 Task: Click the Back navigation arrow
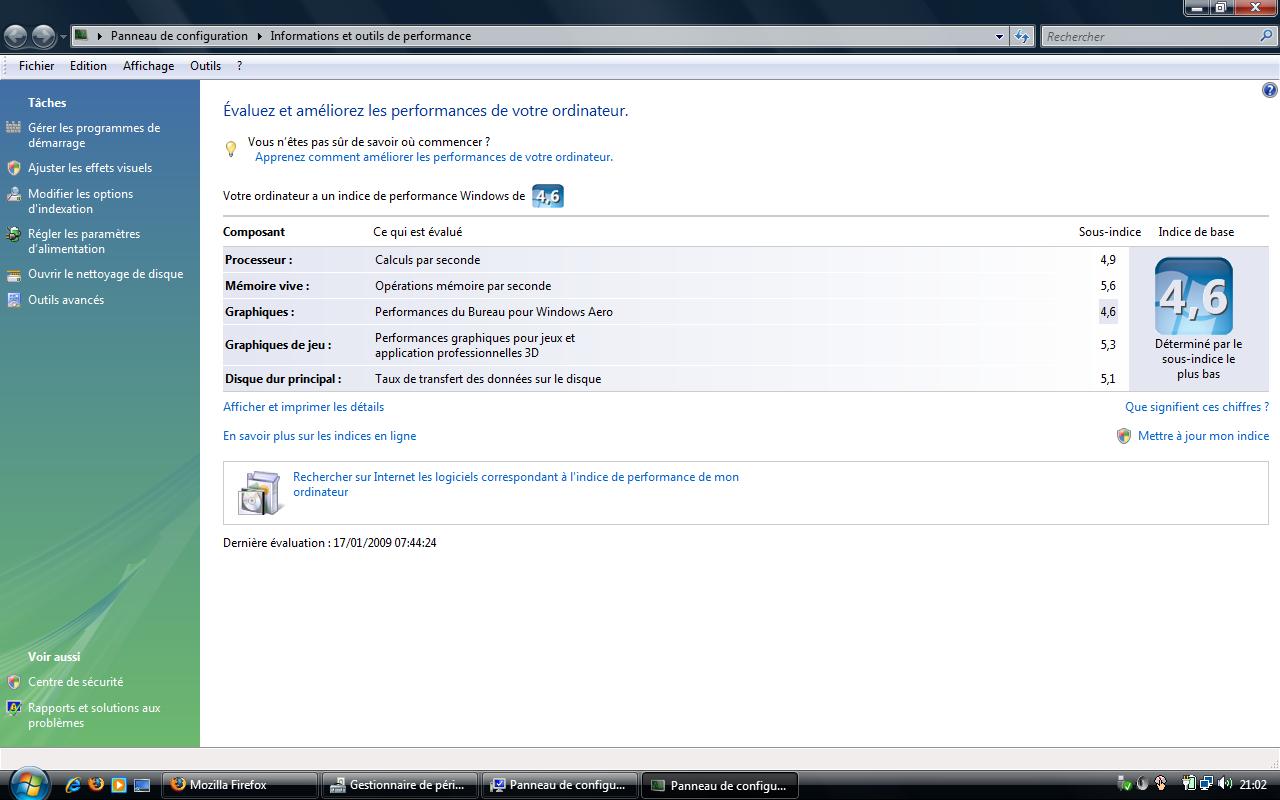point(15,37)
